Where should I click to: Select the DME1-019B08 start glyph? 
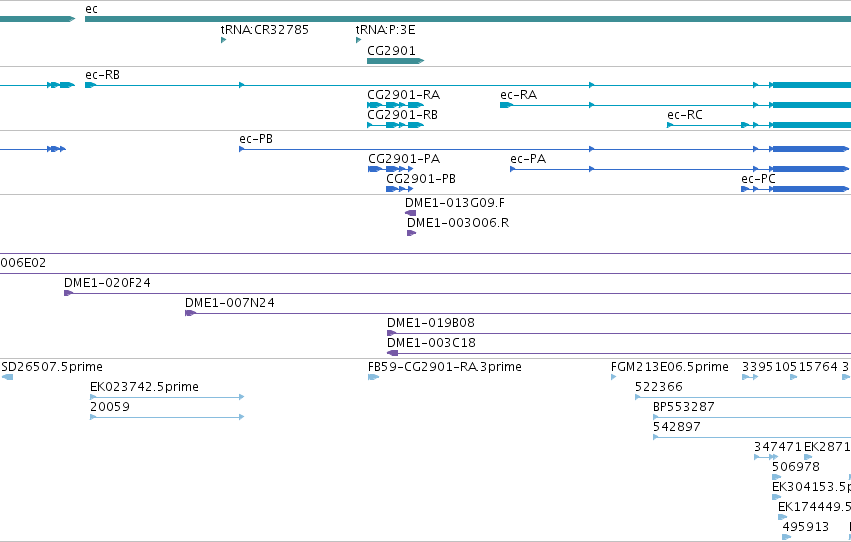point(391,333)
